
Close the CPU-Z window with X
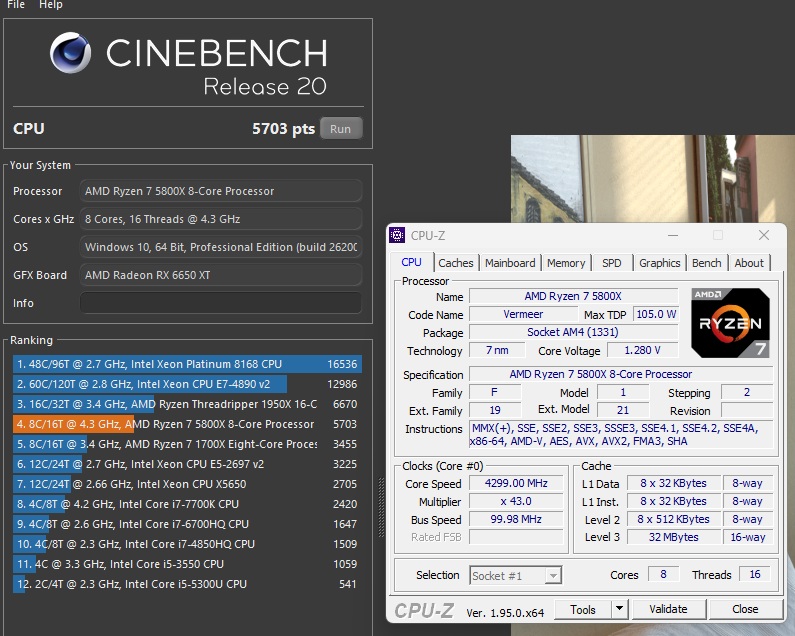764,235
